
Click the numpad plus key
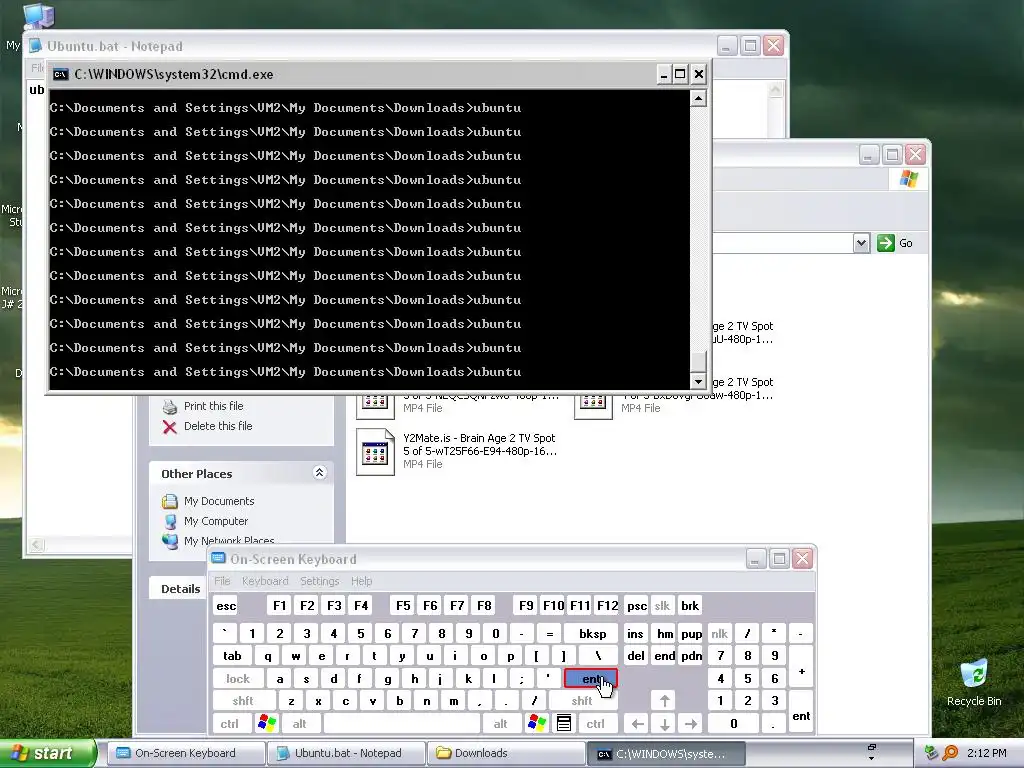click(x=801, y=667)
